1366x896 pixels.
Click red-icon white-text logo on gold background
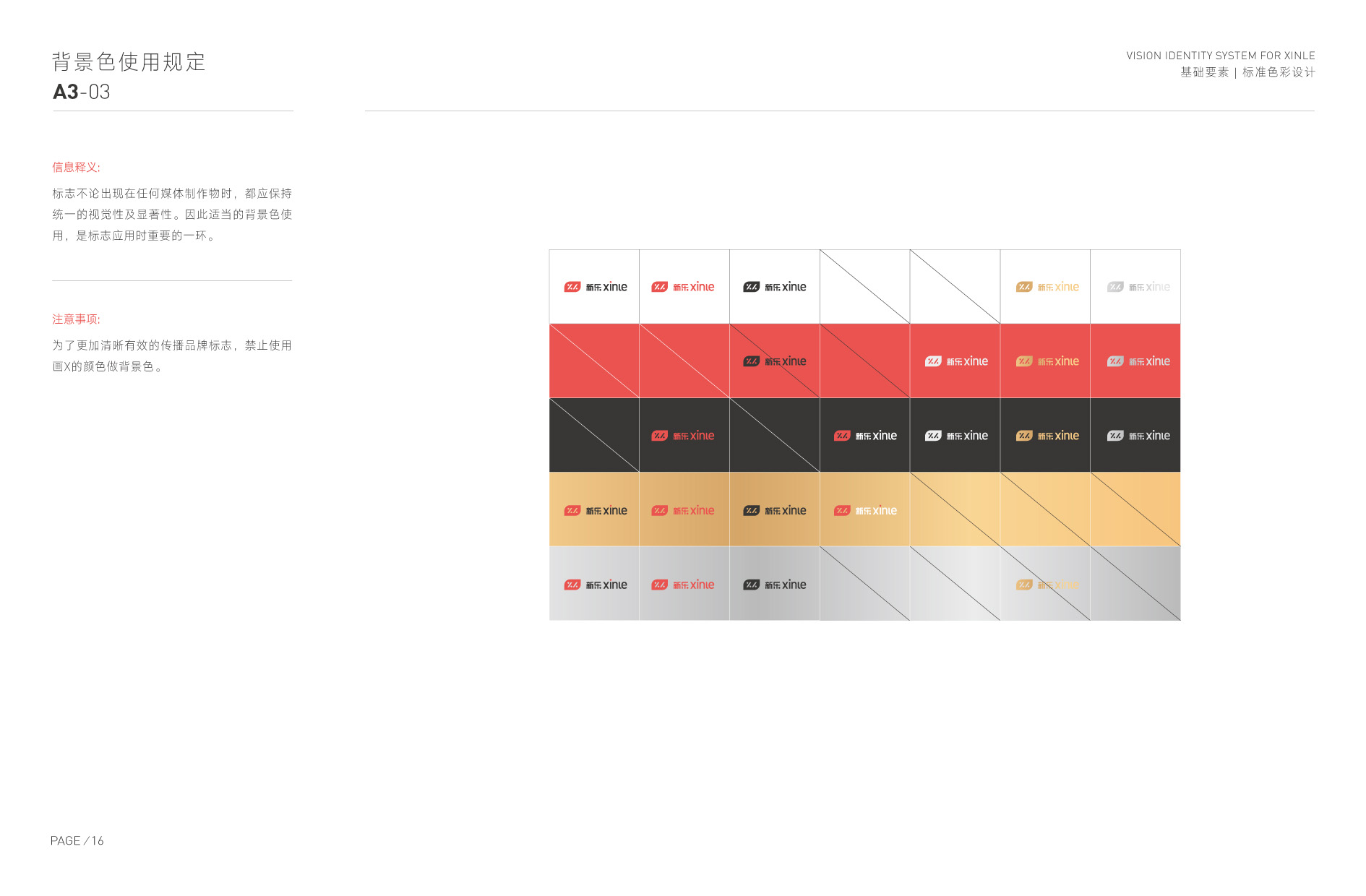(866, 511)
